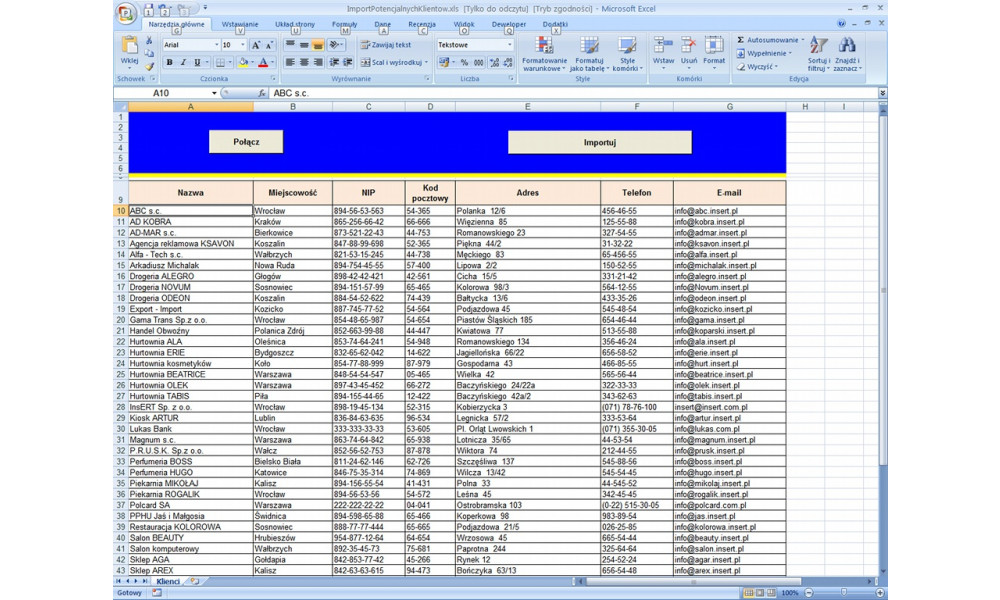1000x600 pixels.
Task: Cut selection with the scissors icon
Action: (x=149, y=40)
